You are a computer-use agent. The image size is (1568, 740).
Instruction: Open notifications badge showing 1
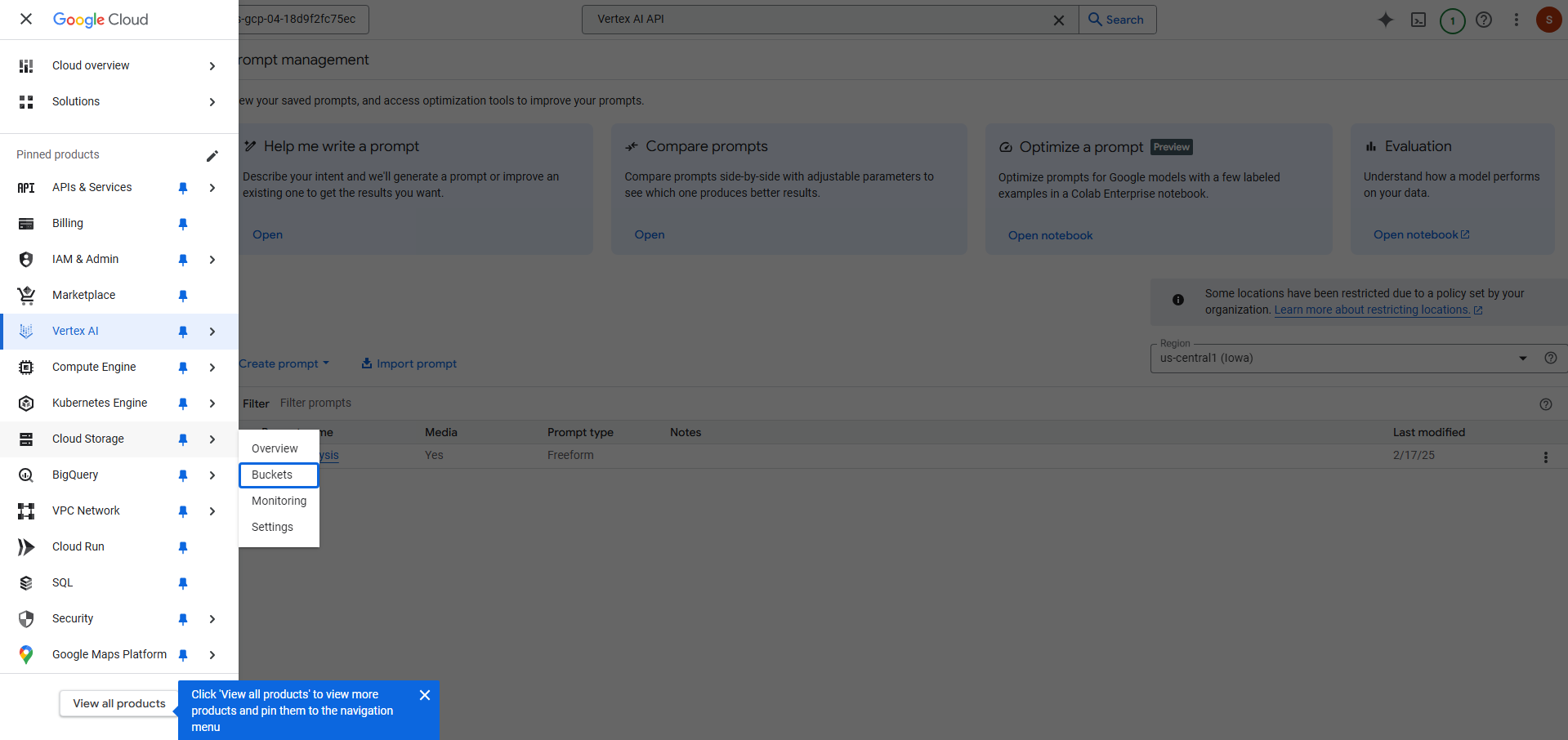pyautogui.click(x=1452, y=20)
